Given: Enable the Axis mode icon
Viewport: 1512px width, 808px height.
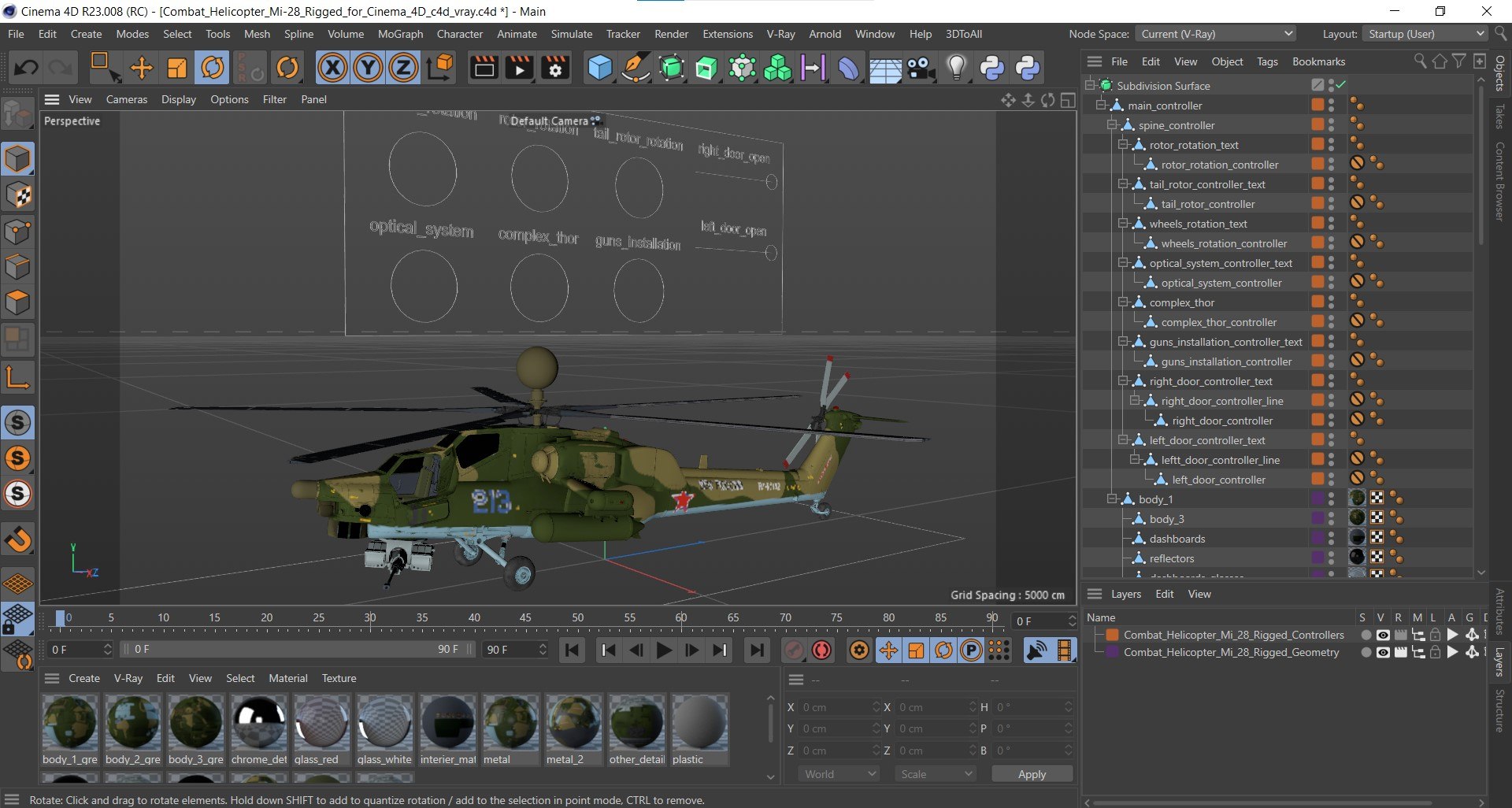Looking at the screenshot, I should coord(17,378).
